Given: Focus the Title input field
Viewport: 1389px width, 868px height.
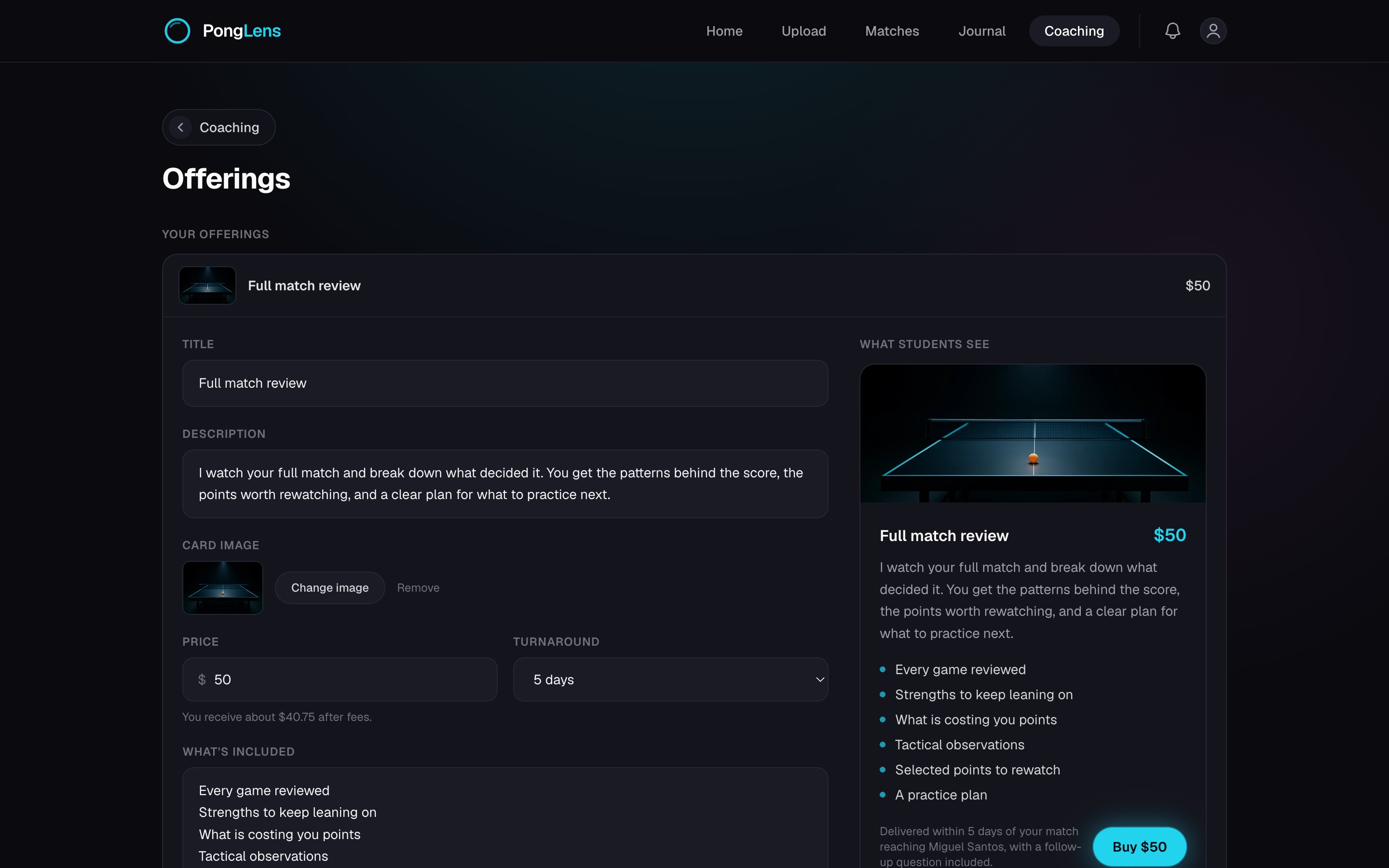Looking at the screenshot, I should coord(504,383).
